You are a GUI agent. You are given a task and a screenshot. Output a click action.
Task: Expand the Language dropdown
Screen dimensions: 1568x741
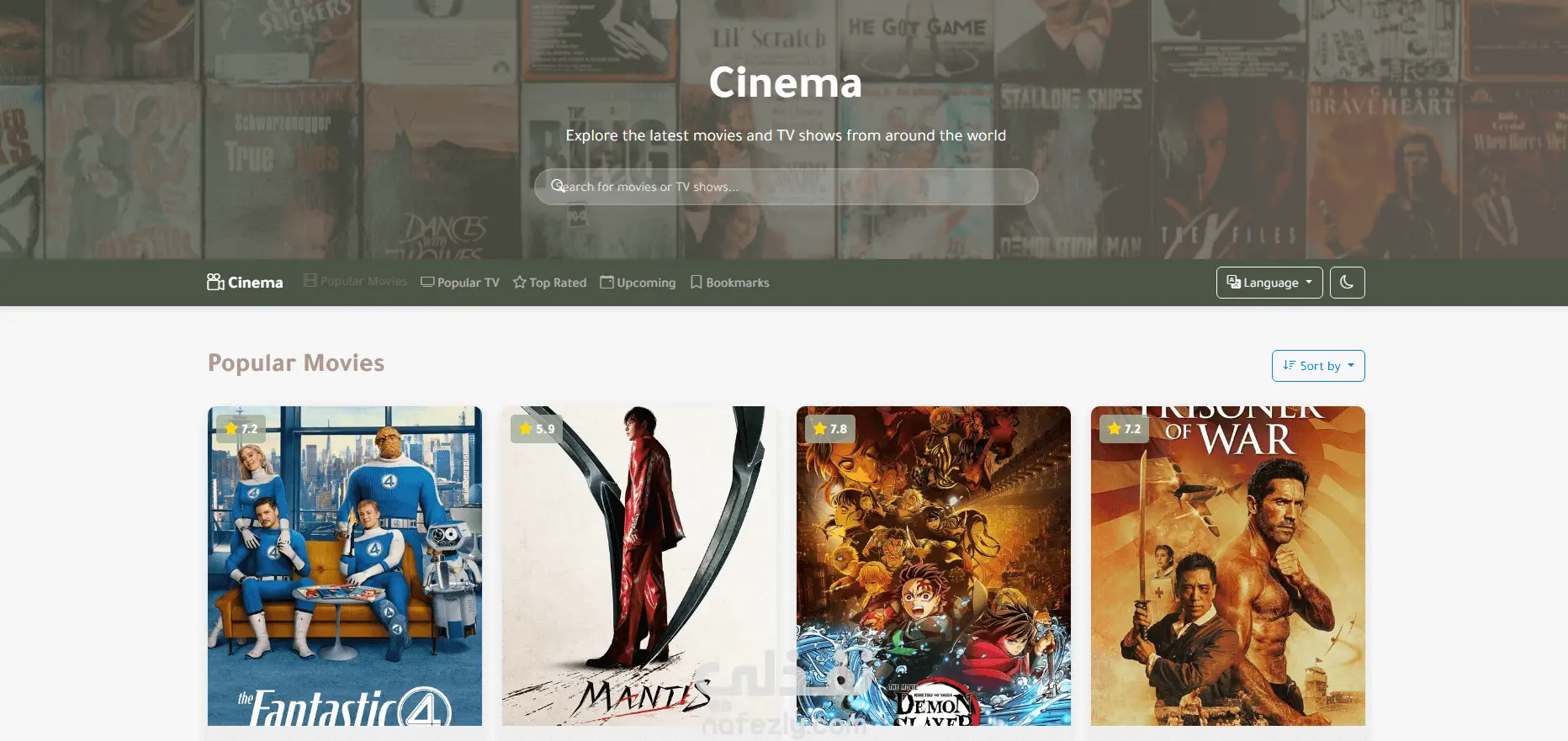coord(1269,283)
